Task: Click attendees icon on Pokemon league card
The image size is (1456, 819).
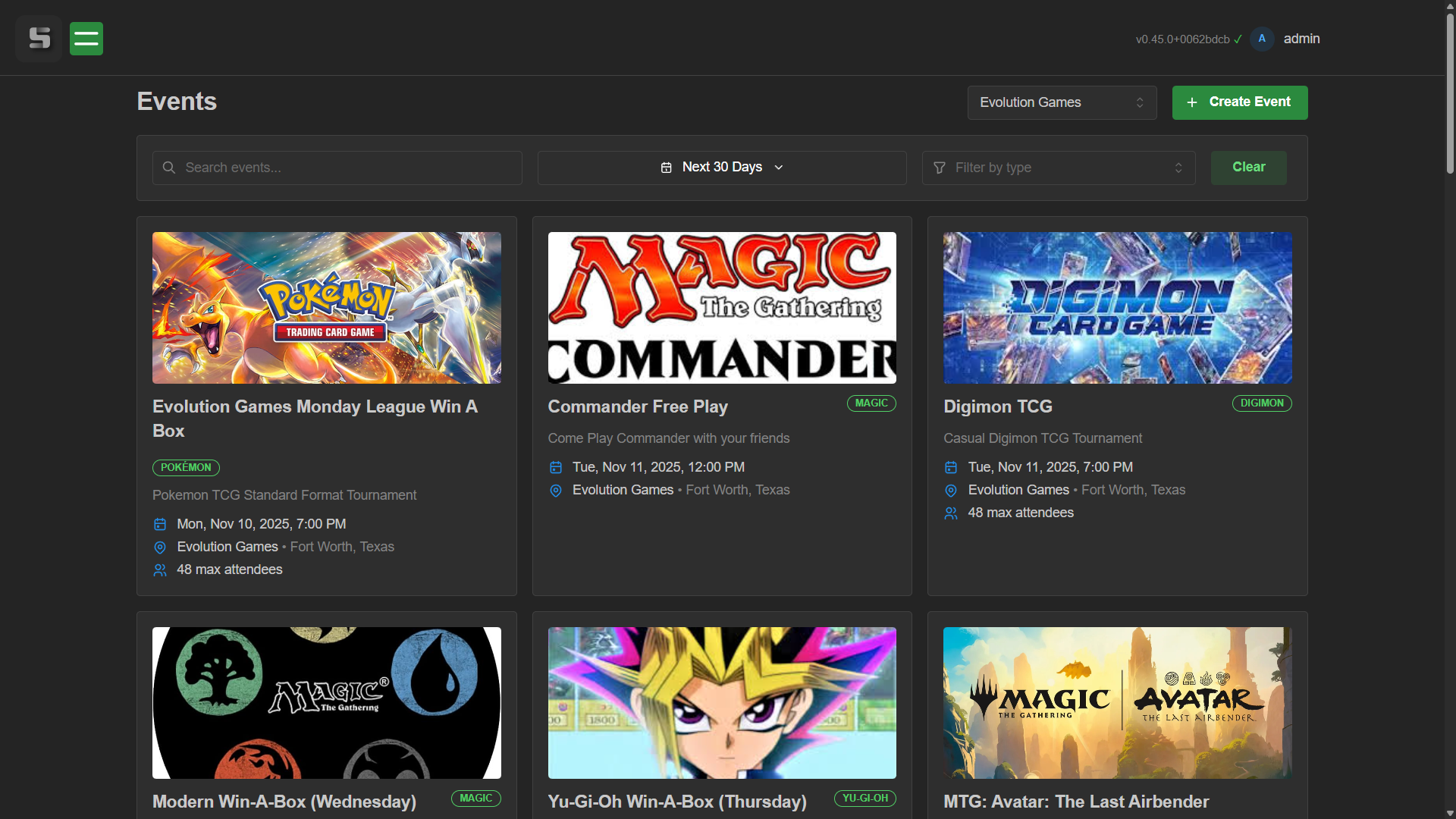Action: click(x=160, y=570)
